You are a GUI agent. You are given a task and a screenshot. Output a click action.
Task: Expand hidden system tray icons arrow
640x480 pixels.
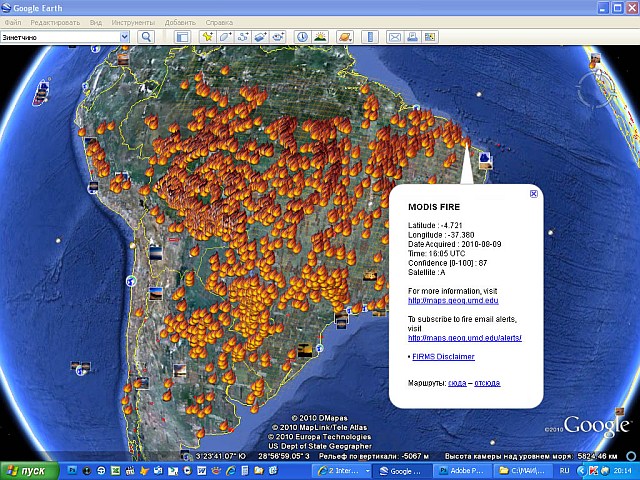pos(580,471)
